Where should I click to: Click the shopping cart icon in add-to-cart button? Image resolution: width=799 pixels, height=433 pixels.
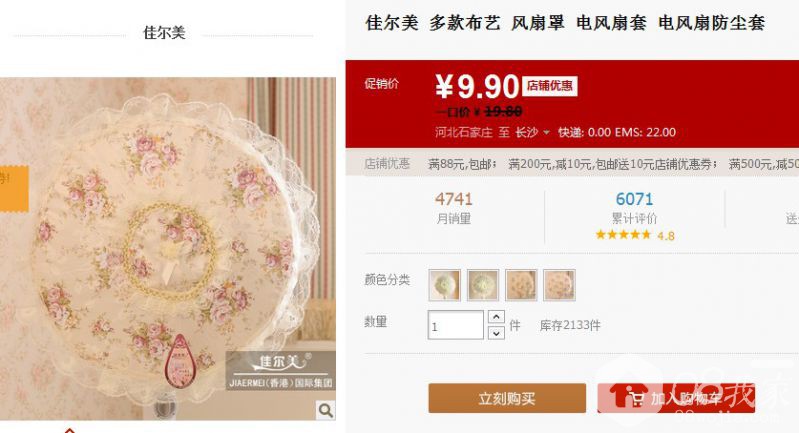pyautogui.click(x=636, y=398)
